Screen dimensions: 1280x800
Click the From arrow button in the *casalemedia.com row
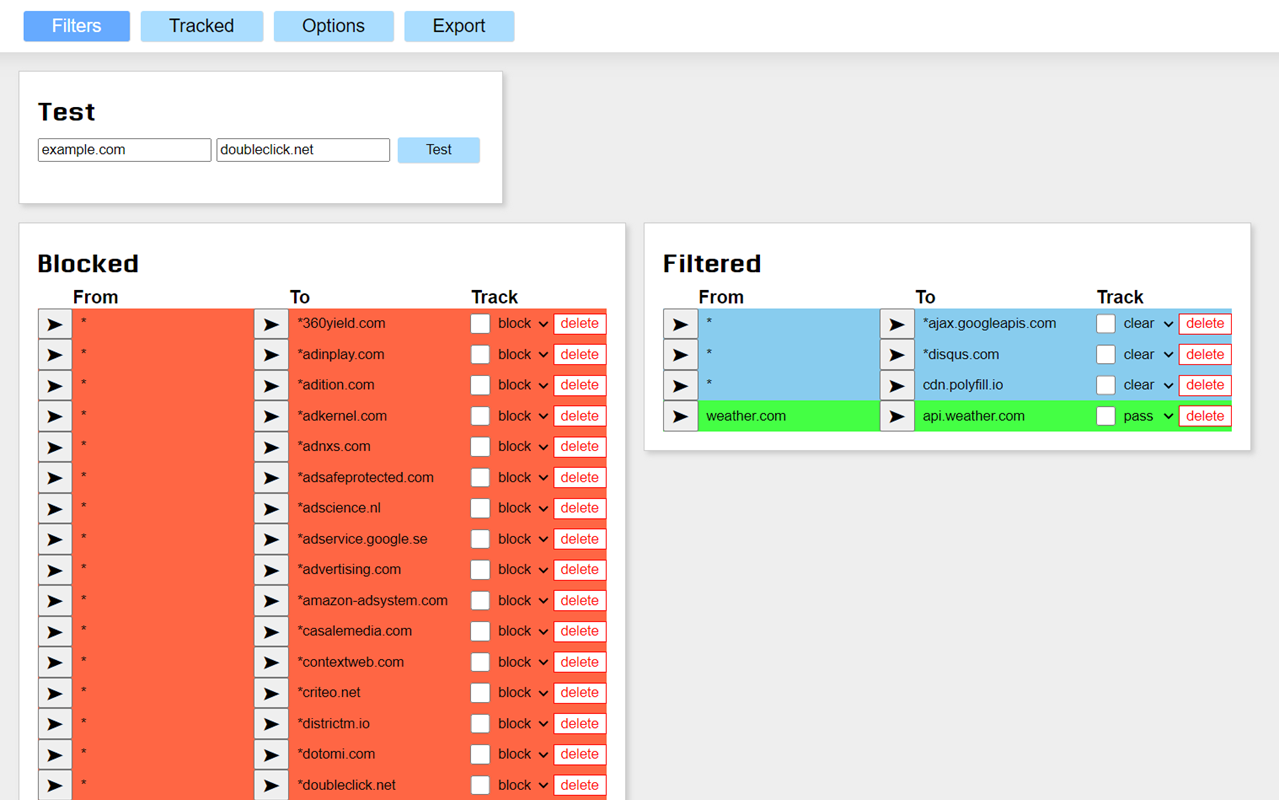point(55,631)
